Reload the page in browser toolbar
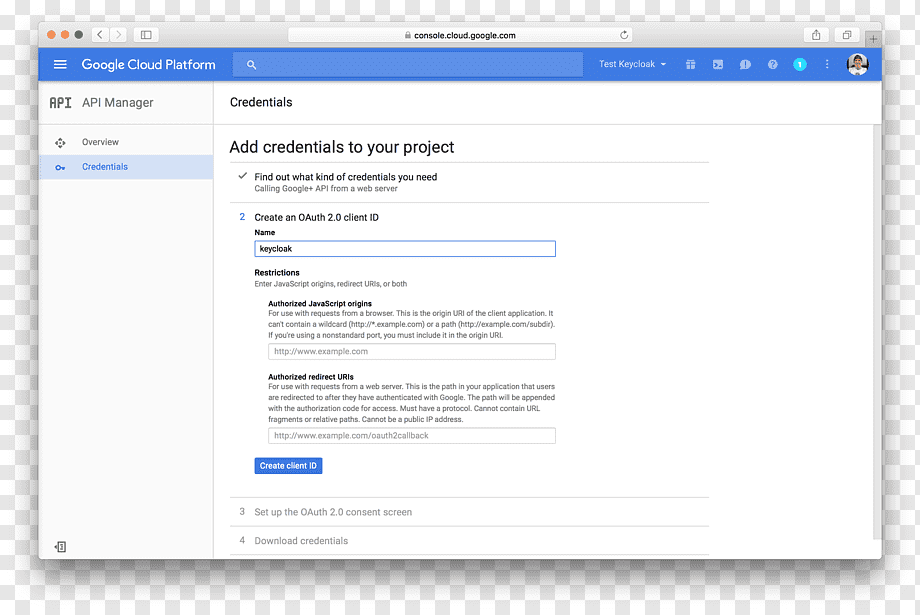 pos(624,35)
